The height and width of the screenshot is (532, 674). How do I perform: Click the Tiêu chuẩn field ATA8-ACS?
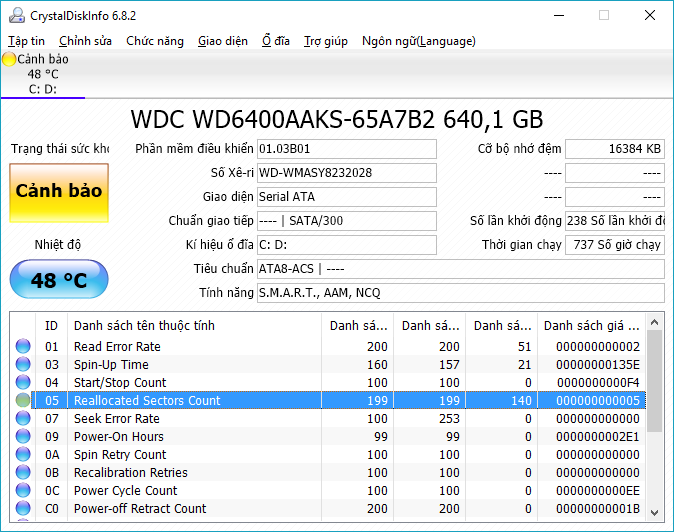pos(461,269)
